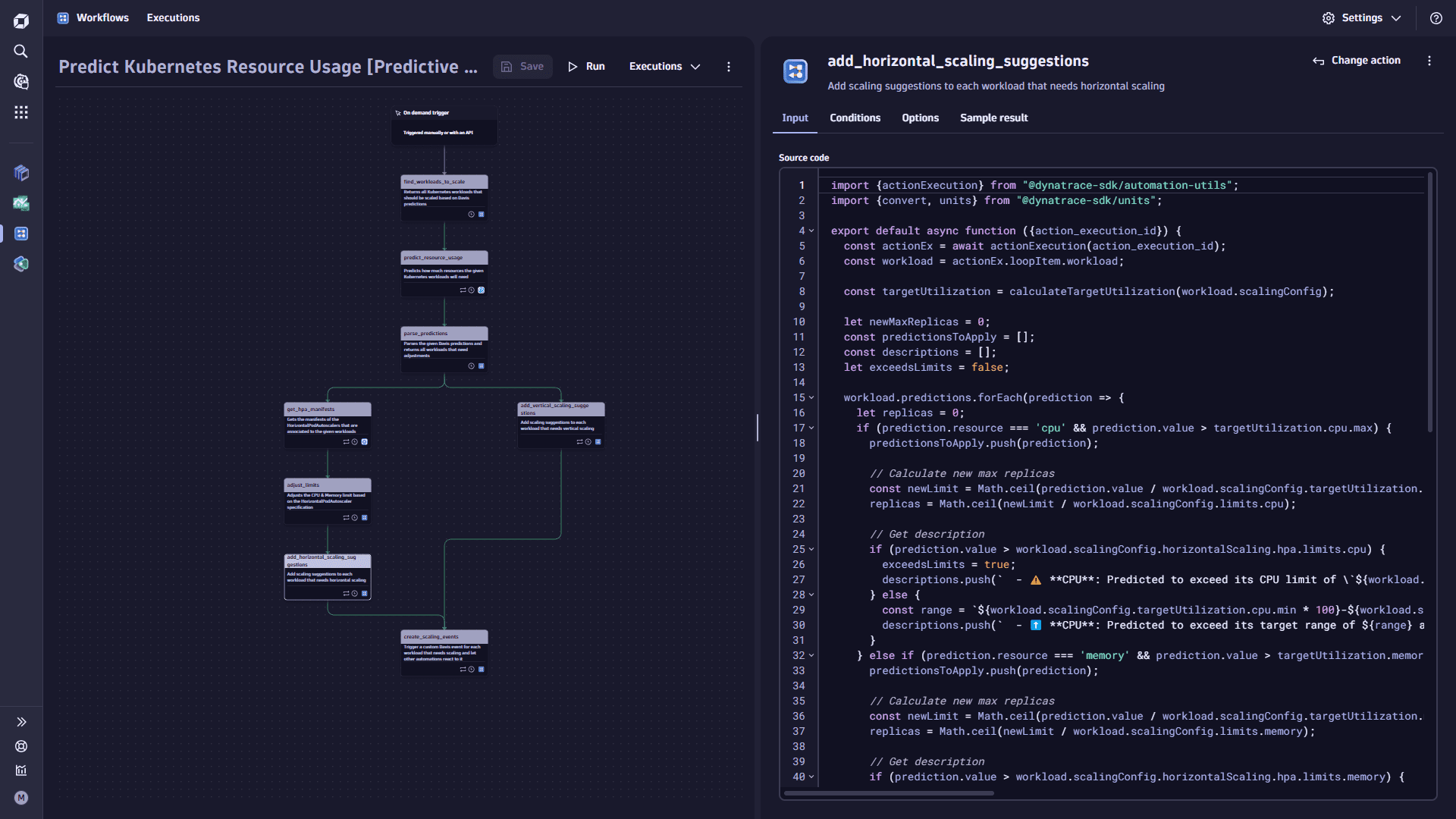This screenshot has width=1456, height=819.
Task: Click the add_horizontal_scaling_suggestions action icon
Action: coord(795,71)
